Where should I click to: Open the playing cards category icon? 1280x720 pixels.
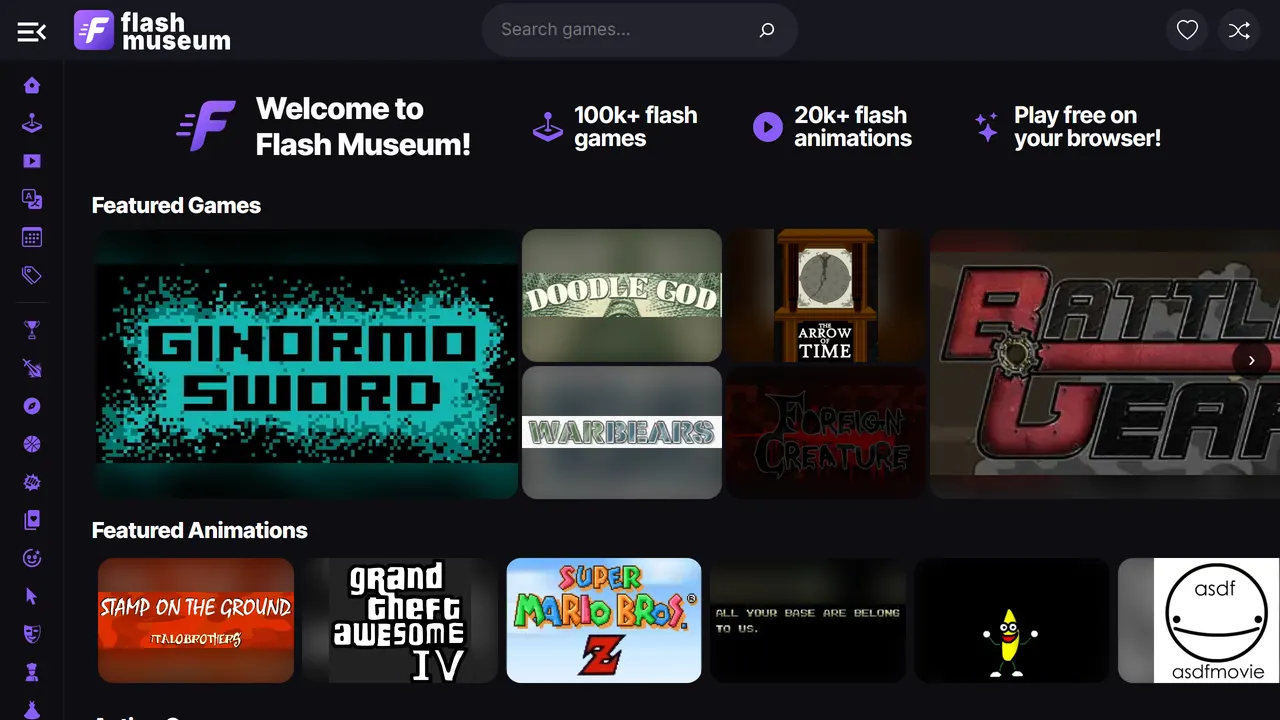[32, 520]
